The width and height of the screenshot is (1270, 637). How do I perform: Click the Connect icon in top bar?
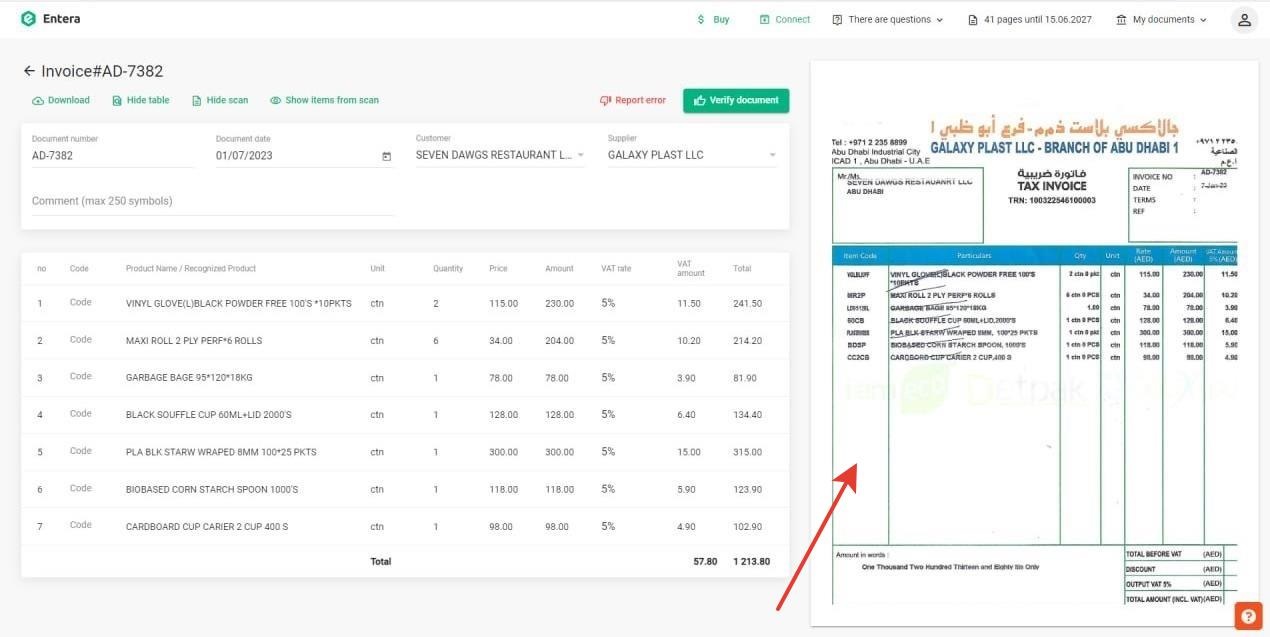pyautogui.click(x=764, y=20)
